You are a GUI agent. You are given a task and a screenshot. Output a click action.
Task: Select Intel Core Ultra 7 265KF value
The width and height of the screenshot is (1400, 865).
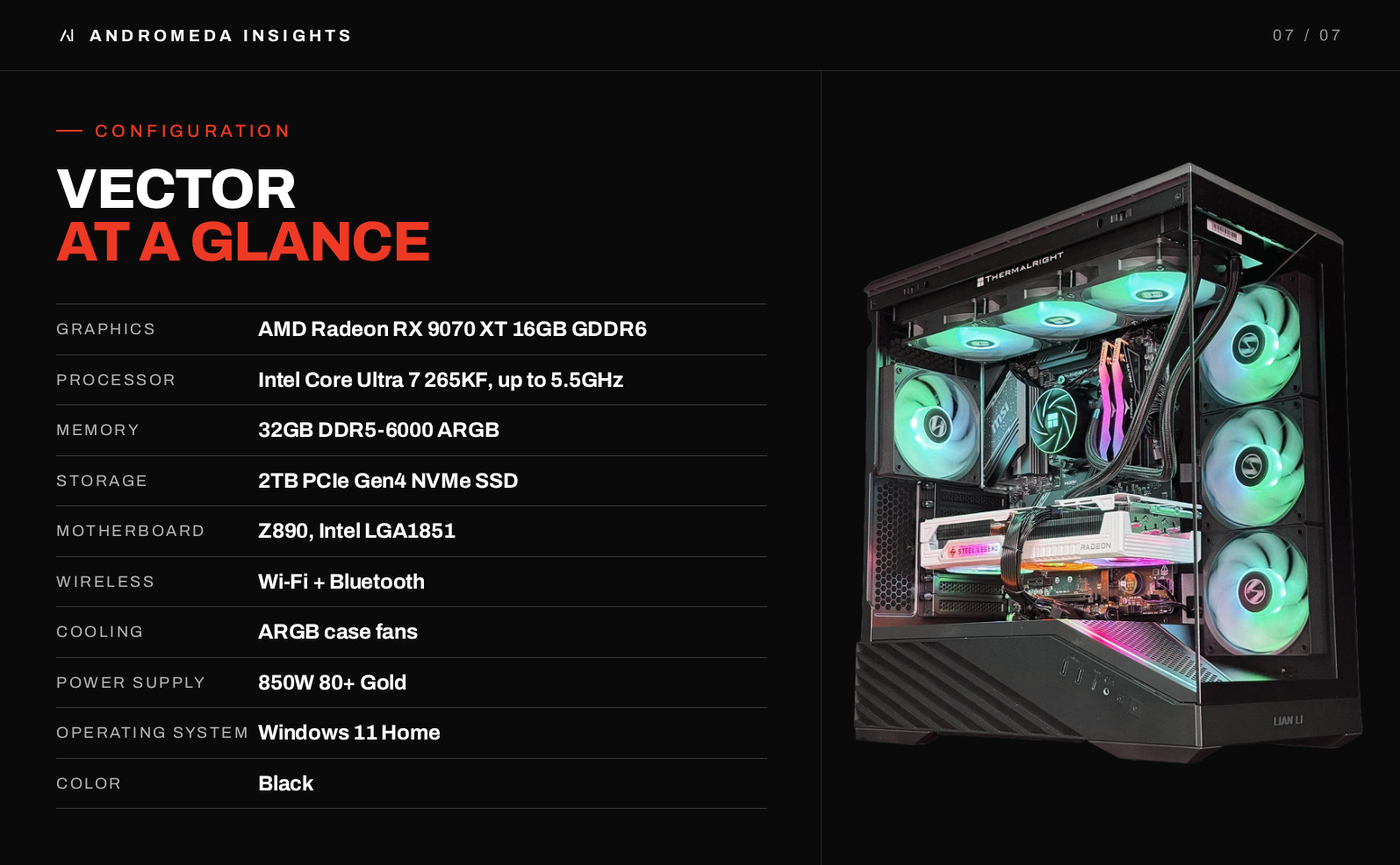(x=441, y=380)
